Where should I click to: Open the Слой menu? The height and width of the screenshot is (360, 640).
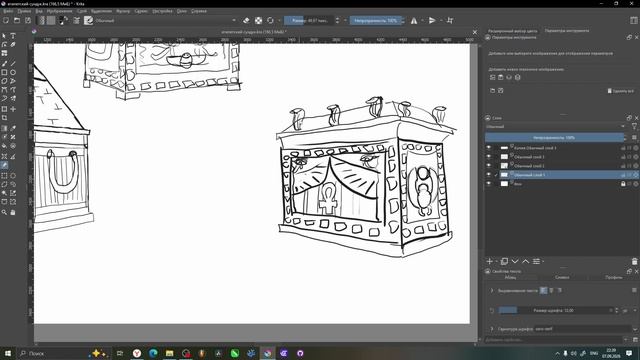(x=82, y=11)
